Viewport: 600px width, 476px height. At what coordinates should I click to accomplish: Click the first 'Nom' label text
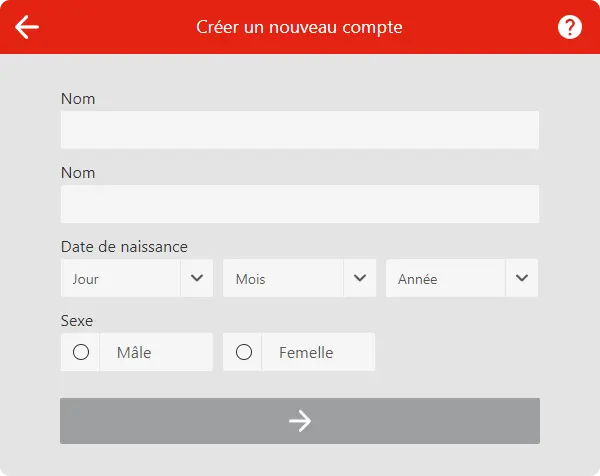(x=78, y=99)
